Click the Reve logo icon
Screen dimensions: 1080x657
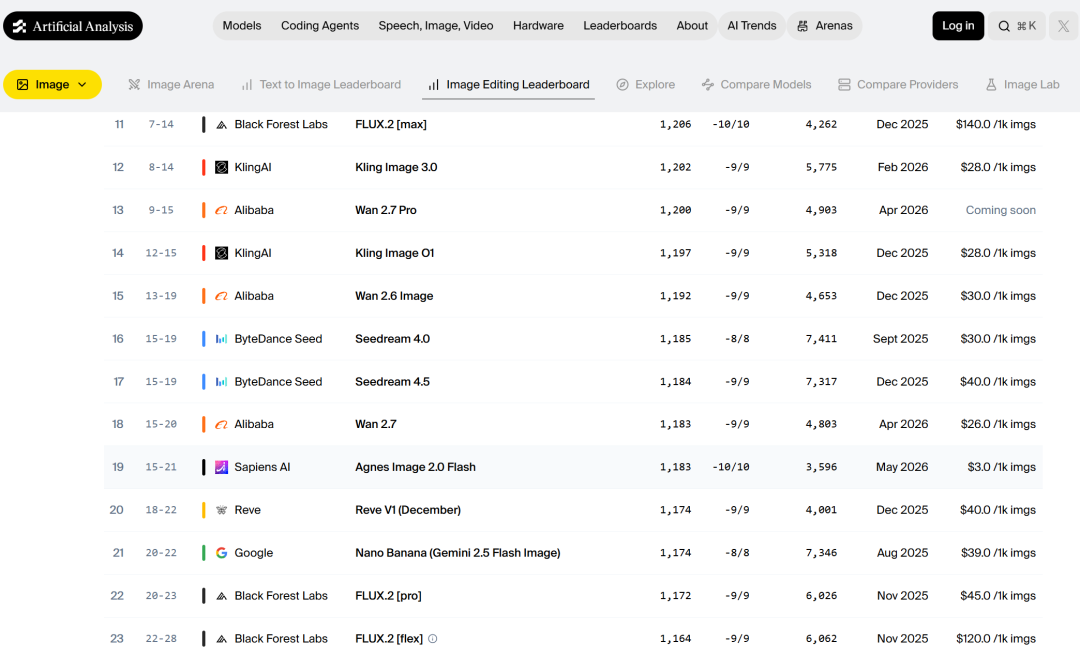(221, 510)
